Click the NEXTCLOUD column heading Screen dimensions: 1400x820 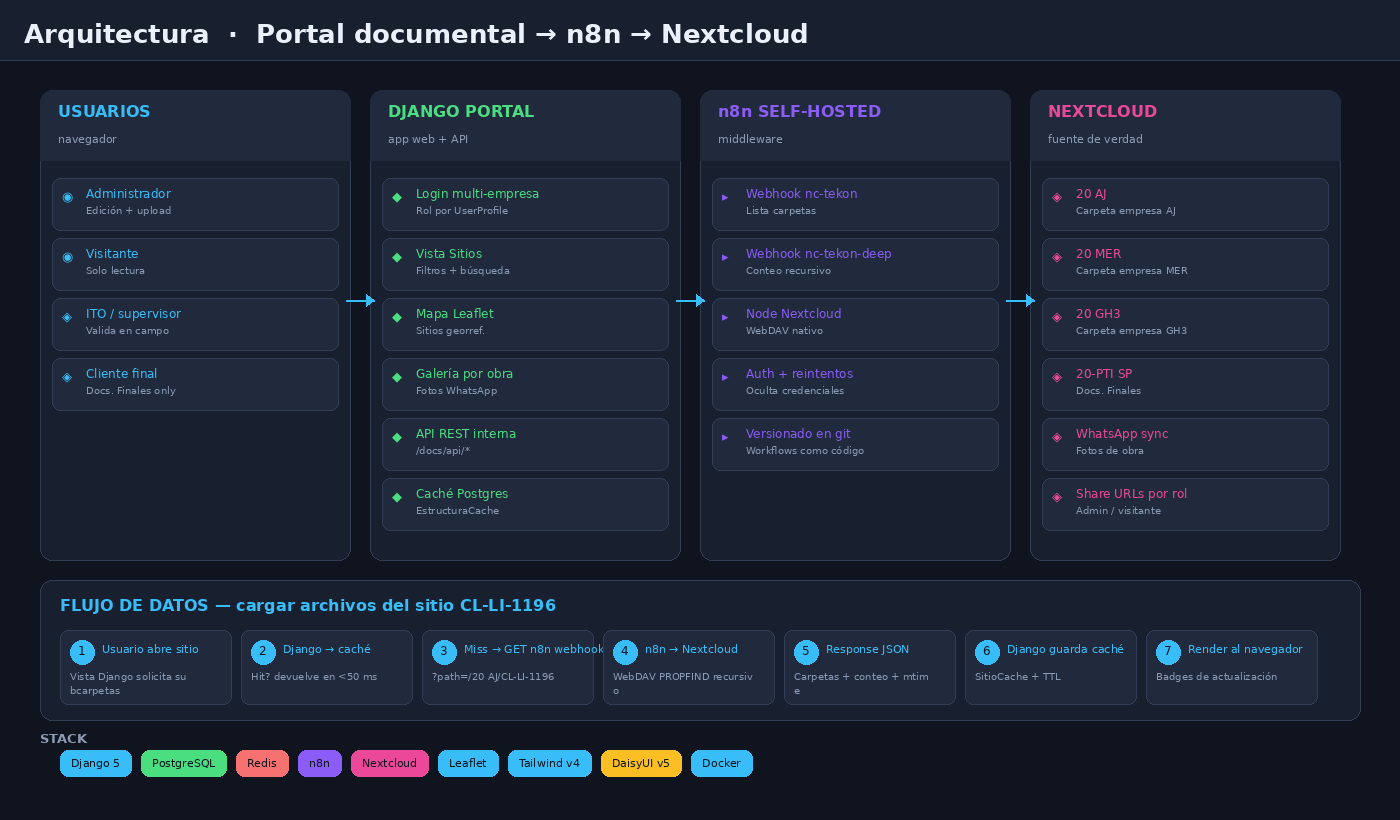tap(1102, 112)
